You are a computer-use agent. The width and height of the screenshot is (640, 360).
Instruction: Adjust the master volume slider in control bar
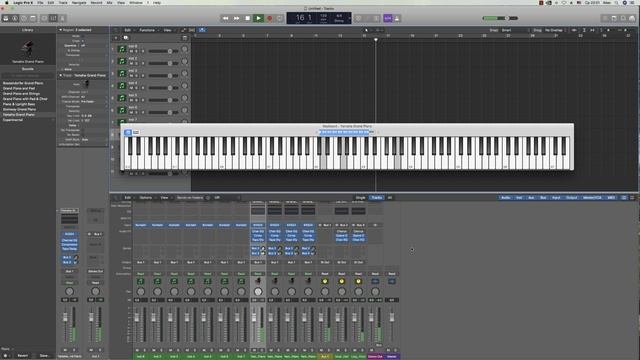coord(500,18)
